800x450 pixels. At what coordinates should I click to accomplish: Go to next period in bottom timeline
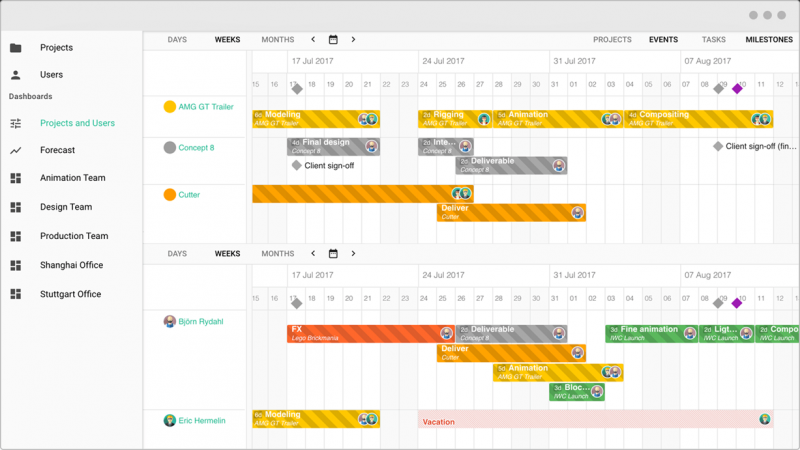353,254
